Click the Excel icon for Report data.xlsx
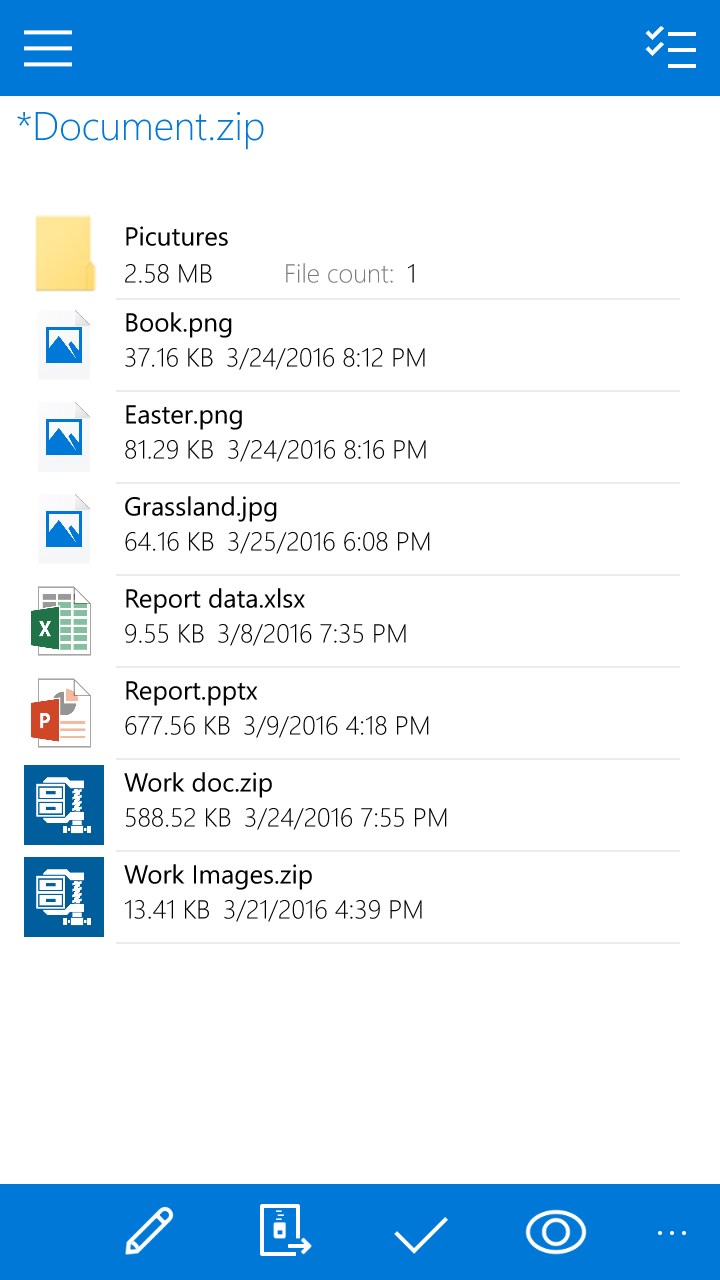 pyautogui.click(x=64, y=622)
